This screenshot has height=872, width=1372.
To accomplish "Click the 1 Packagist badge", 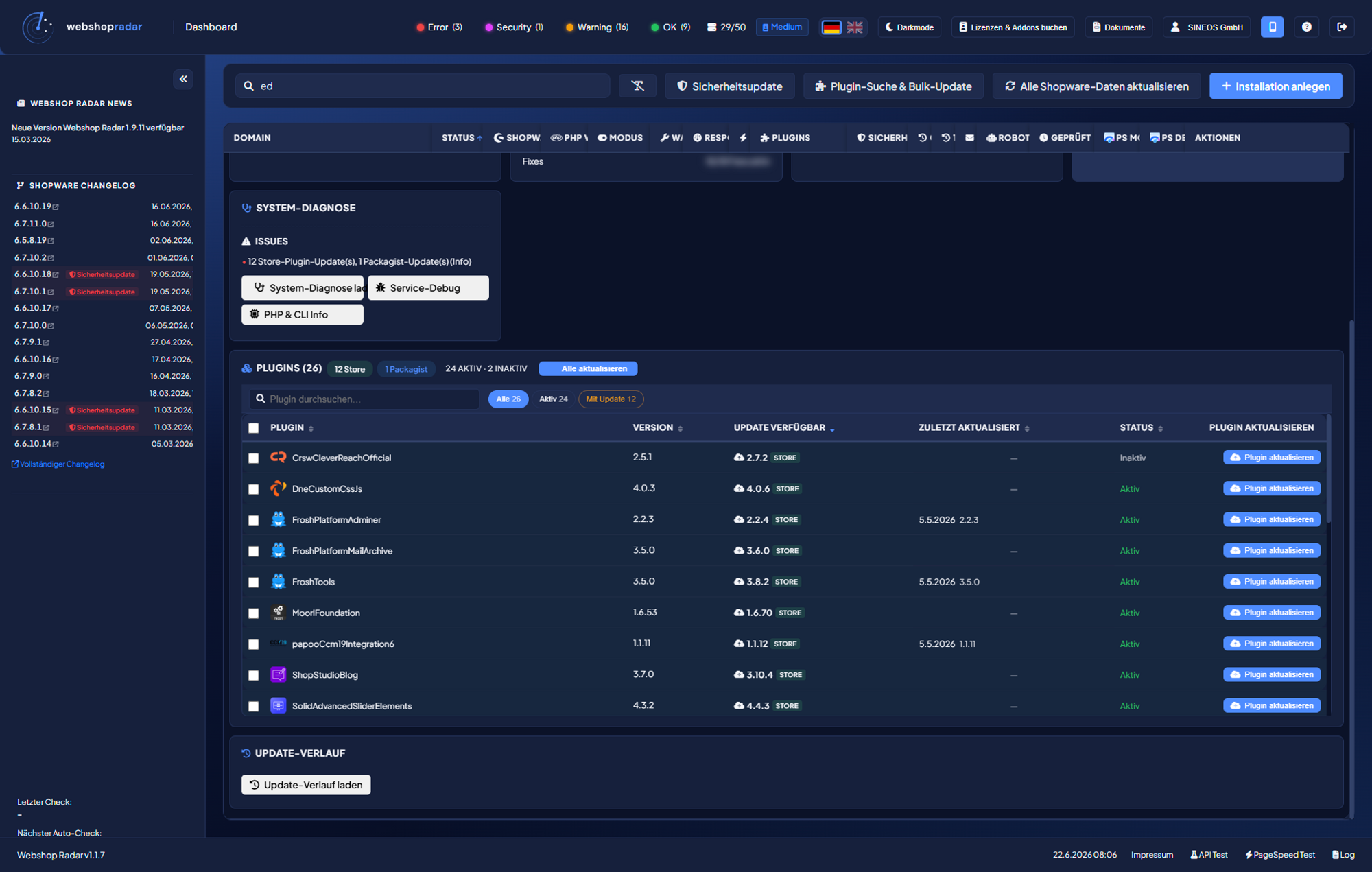I will tap(406, 369).
